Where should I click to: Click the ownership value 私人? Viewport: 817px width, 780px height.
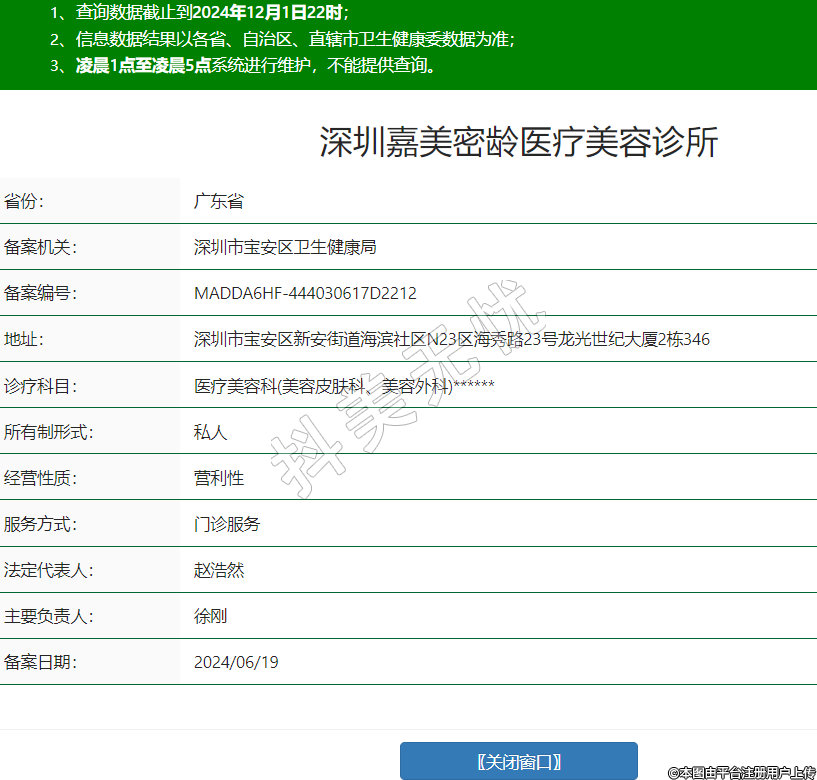[211, 432]
